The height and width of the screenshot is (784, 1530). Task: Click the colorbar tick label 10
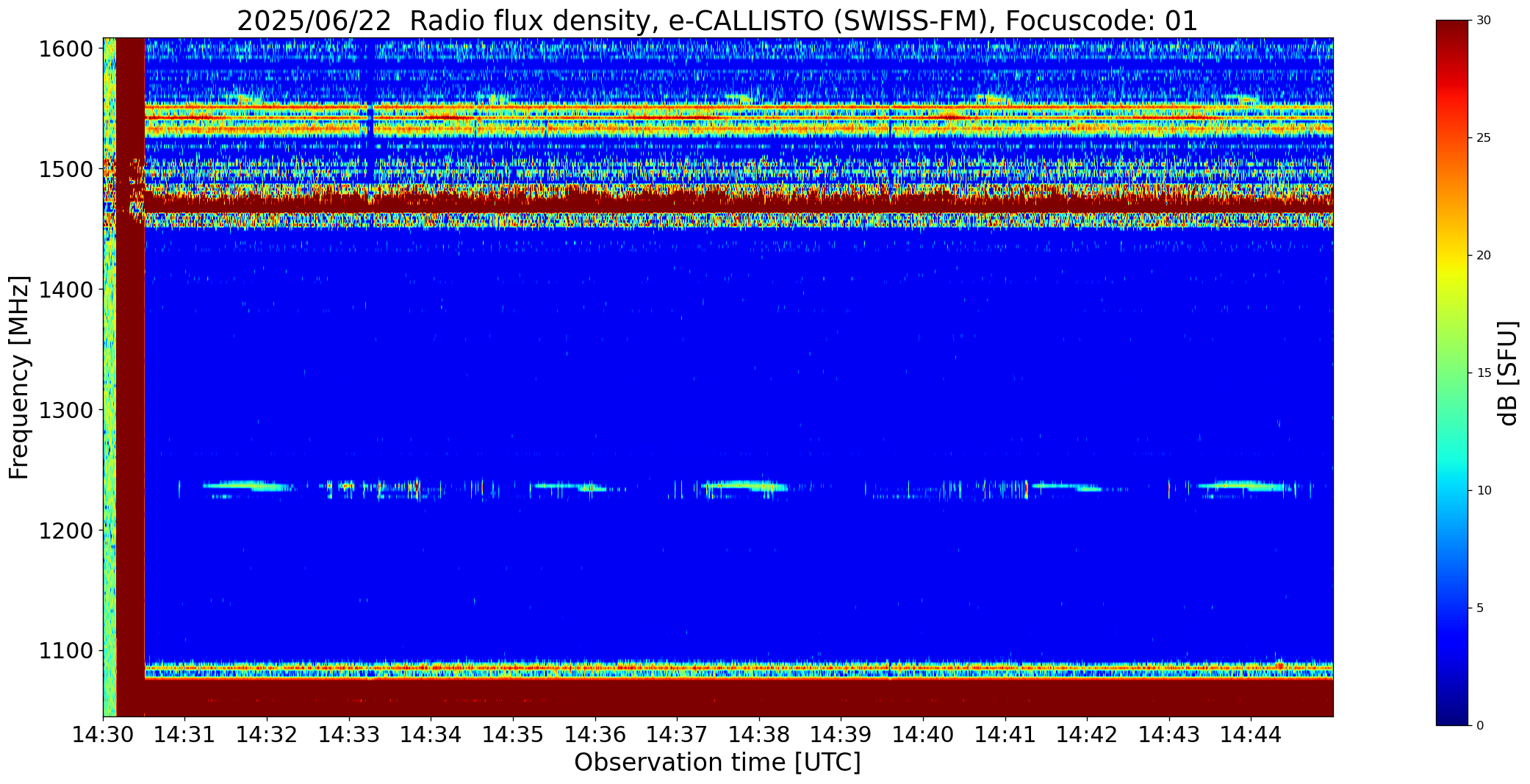click(x=1484, y=491)
